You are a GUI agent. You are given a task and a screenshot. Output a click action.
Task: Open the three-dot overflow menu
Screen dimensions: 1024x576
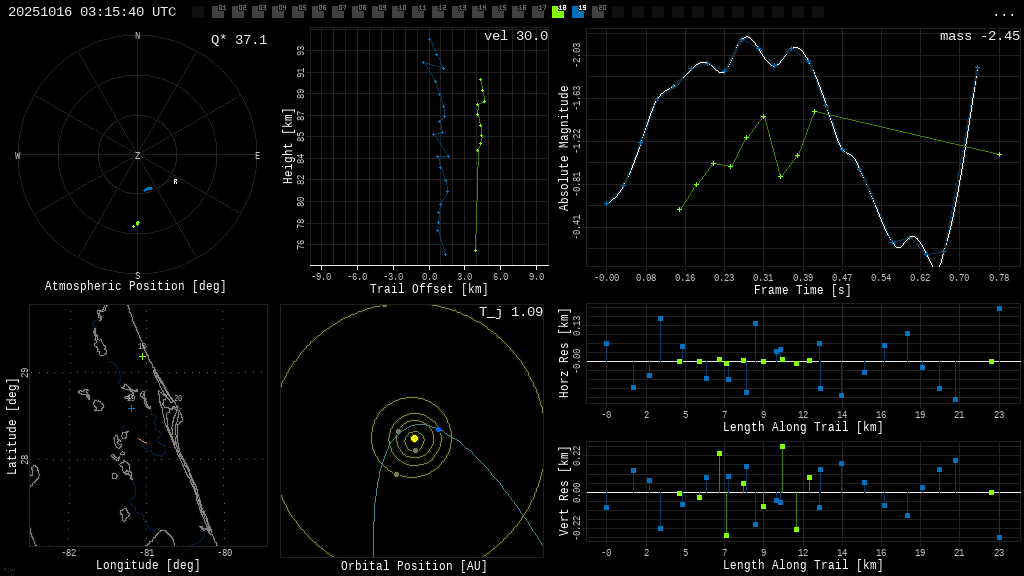coord(1003,13)
